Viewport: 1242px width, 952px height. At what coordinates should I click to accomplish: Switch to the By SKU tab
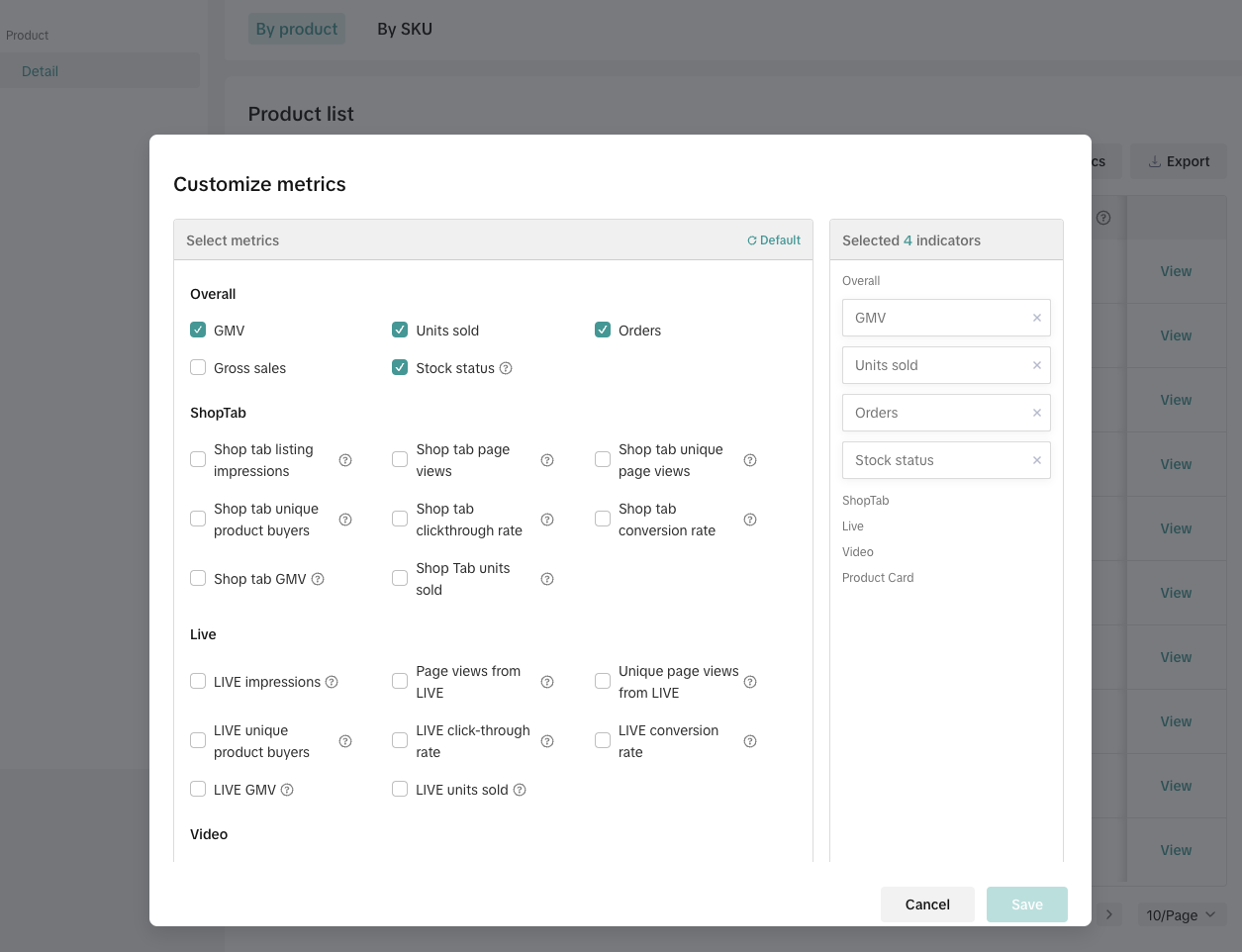(x=405, y=30)
